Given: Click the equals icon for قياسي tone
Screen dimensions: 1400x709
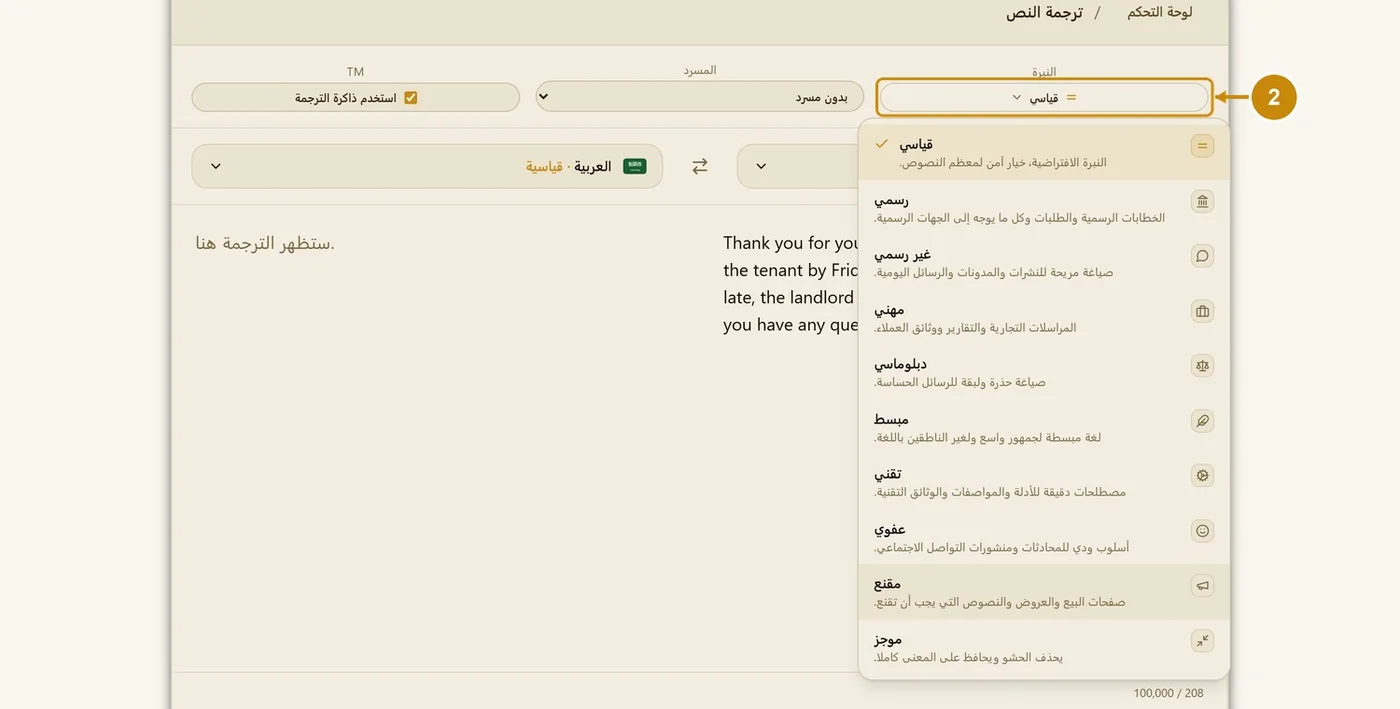Looking at the screenshot, I should tap(1202, 146).
